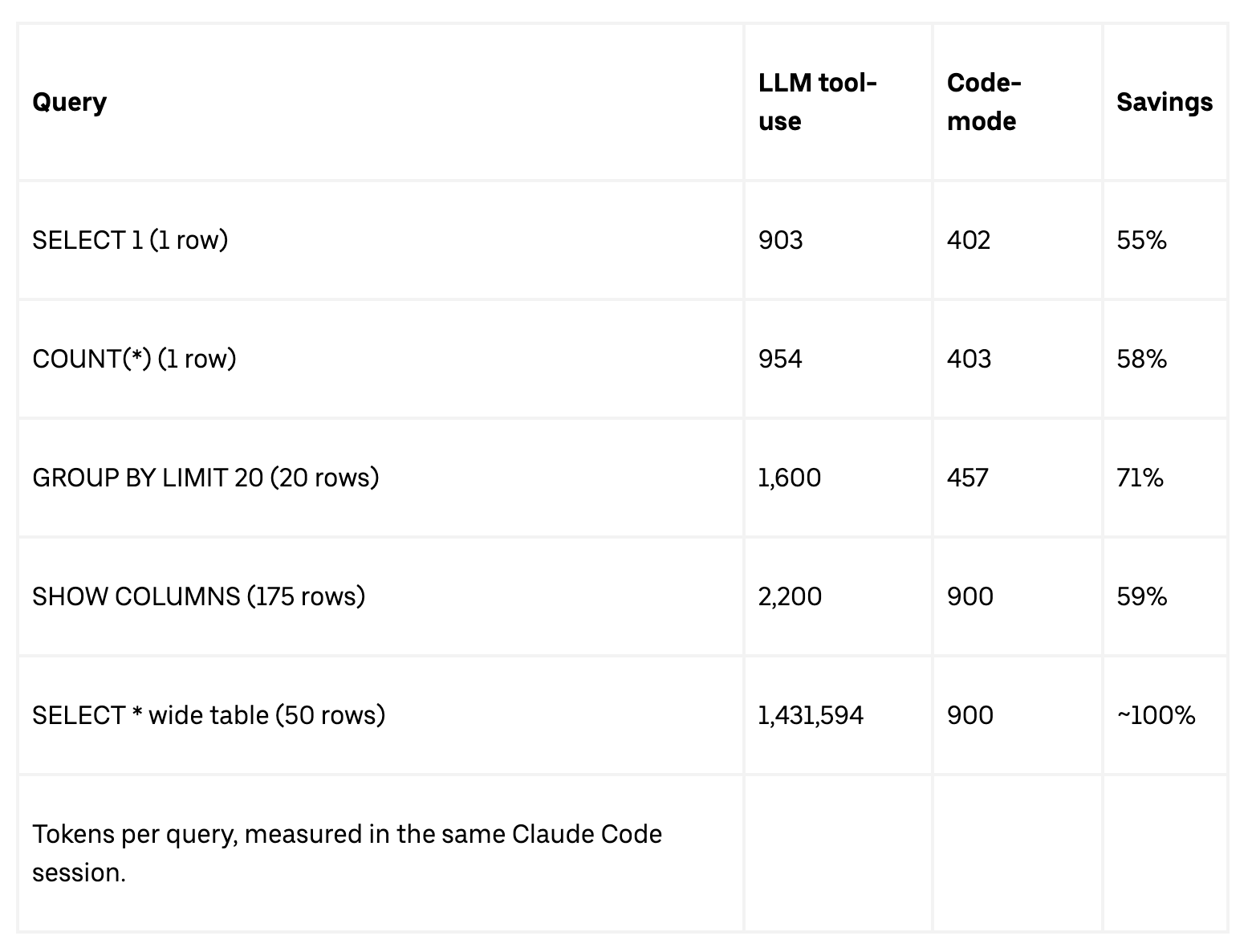Click the 457 Code-mode value
This screenshot has height=952, width=1252.
click(968, 478)
